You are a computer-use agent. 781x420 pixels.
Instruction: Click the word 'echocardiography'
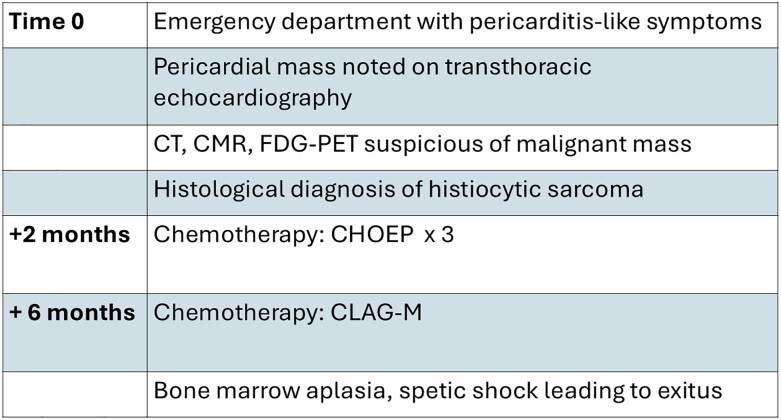253,98
